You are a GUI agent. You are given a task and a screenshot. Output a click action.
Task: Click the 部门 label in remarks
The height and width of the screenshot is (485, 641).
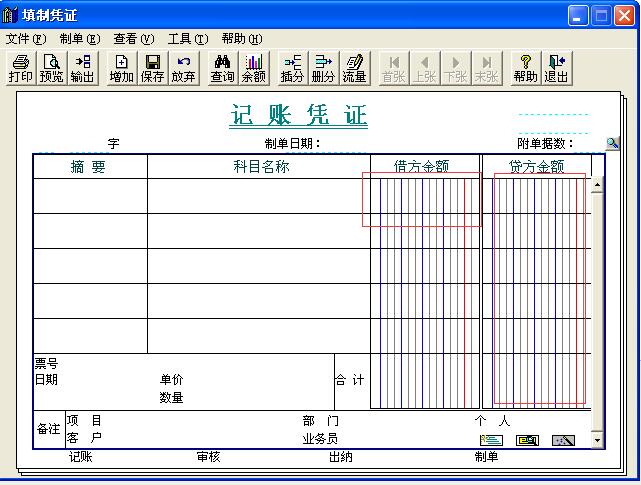tap(320, 421)
